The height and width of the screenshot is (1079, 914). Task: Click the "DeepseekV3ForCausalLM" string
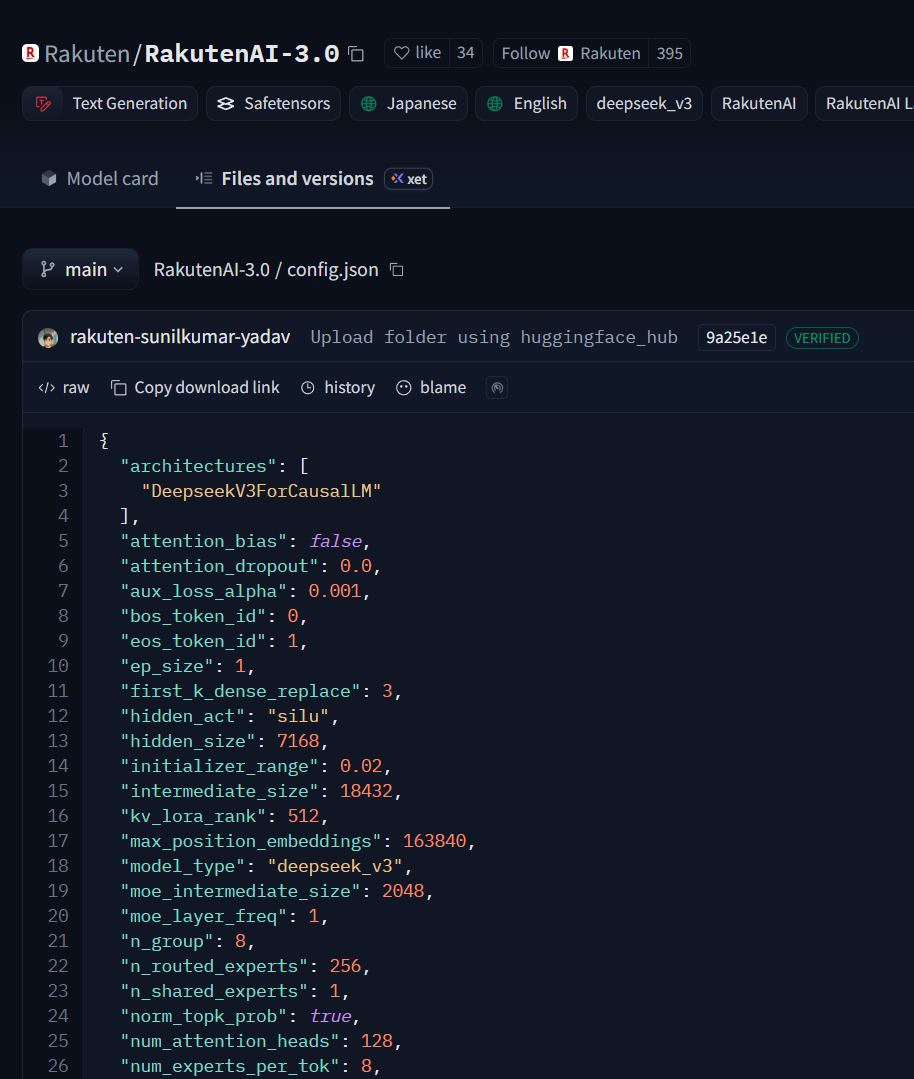click(x=262, y=491)
